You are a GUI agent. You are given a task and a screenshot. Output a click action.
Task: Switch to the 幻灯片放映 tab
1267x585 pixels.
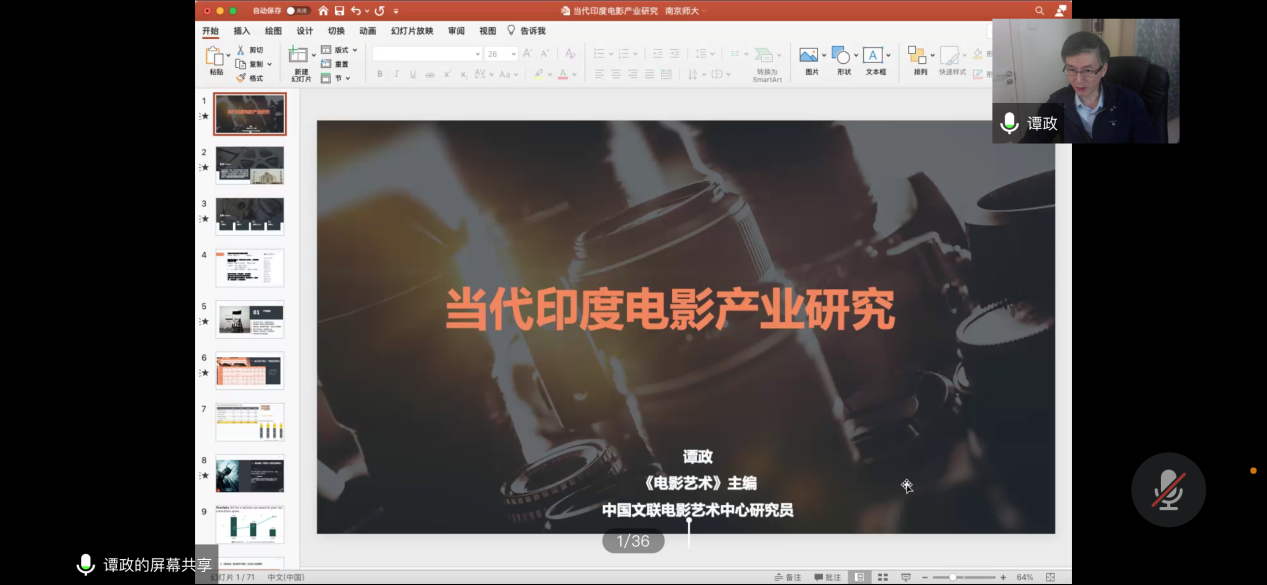pos(412,31)
